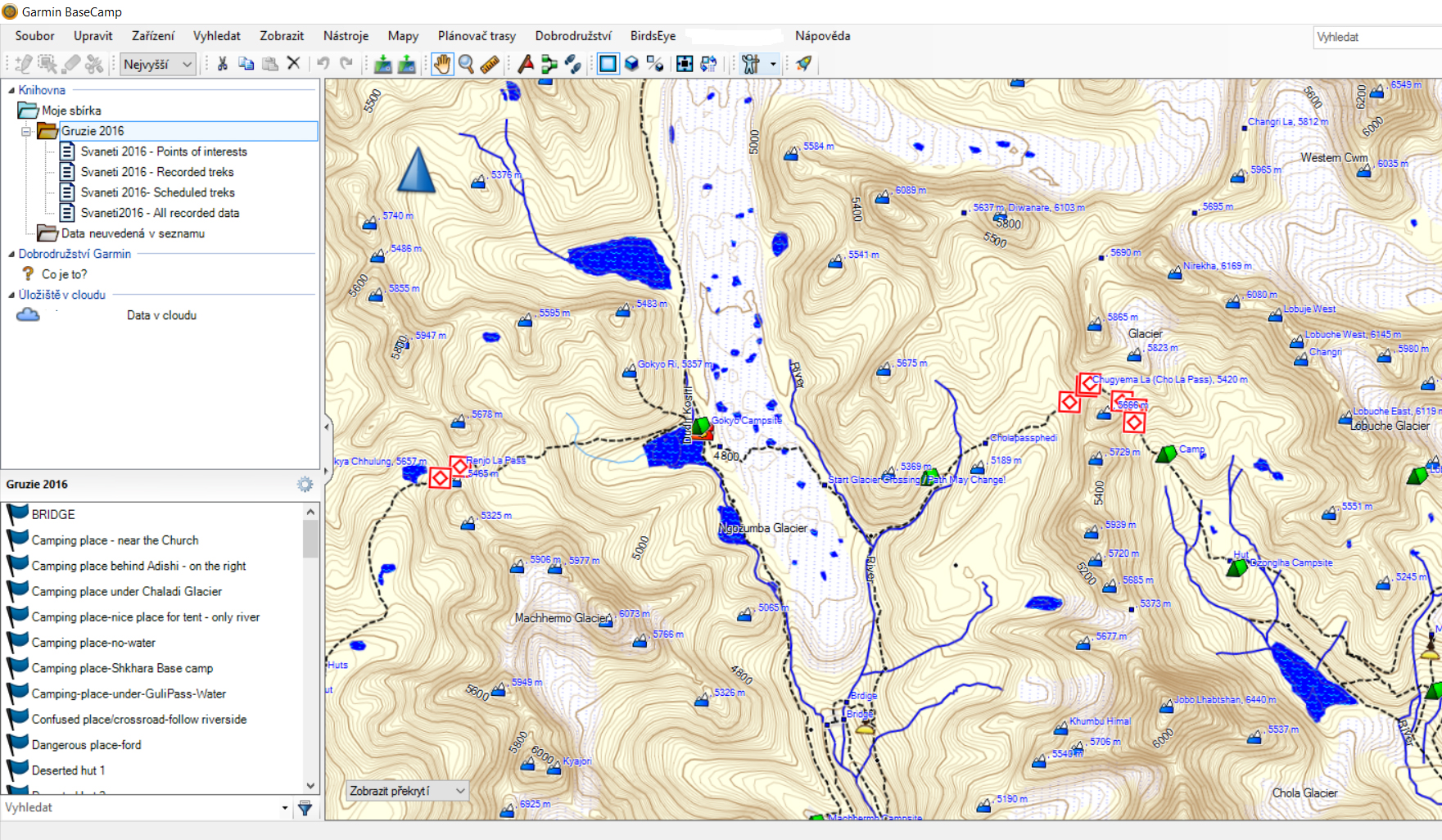
Task: Select Svaneti 2016- Scheduled treks list
Action: (x=158, y=192)
